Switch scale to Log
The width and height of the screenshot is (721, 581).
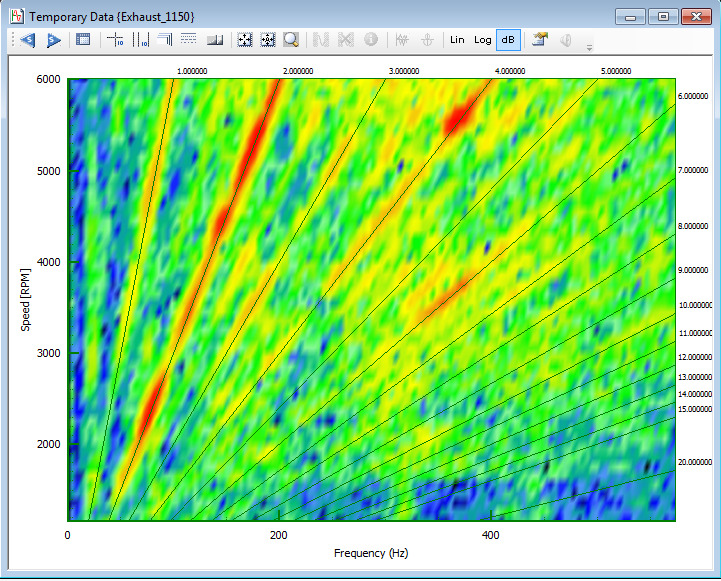483,40
